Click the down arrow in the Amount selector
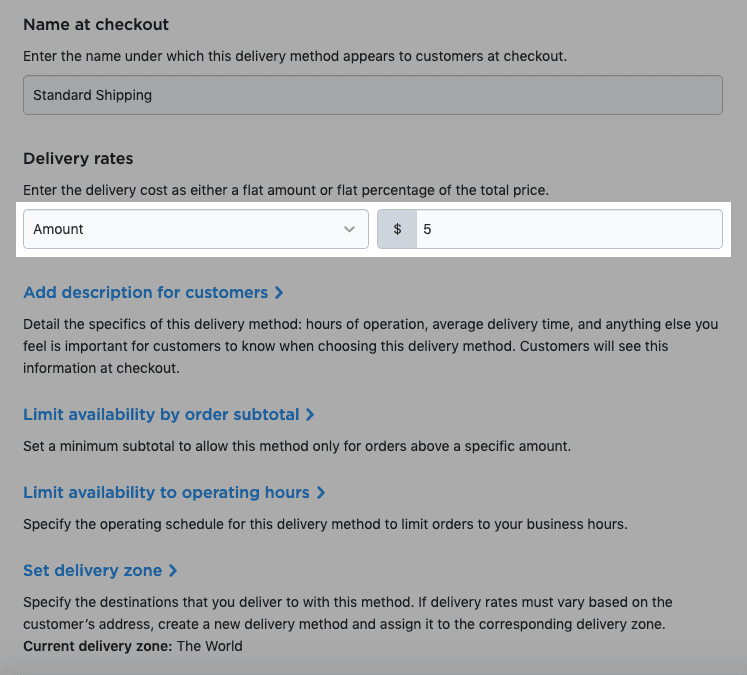Viewport: 747px width, 675px height. [x=349, y=229]
